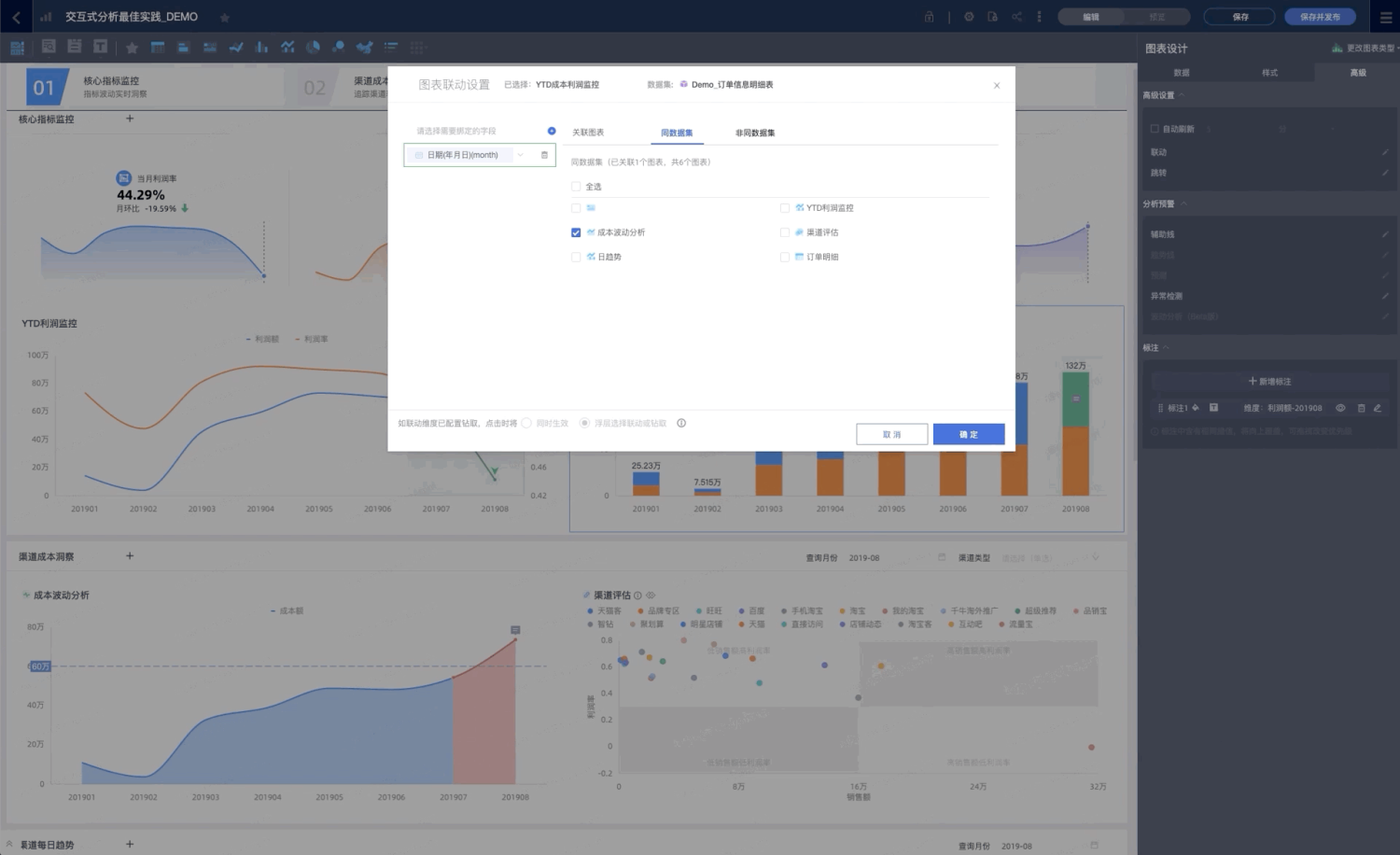This screenshot has height=855, width=1400.
Task: Open the 更改图表类型 dropdown
Action: (x=1366, y=48)
